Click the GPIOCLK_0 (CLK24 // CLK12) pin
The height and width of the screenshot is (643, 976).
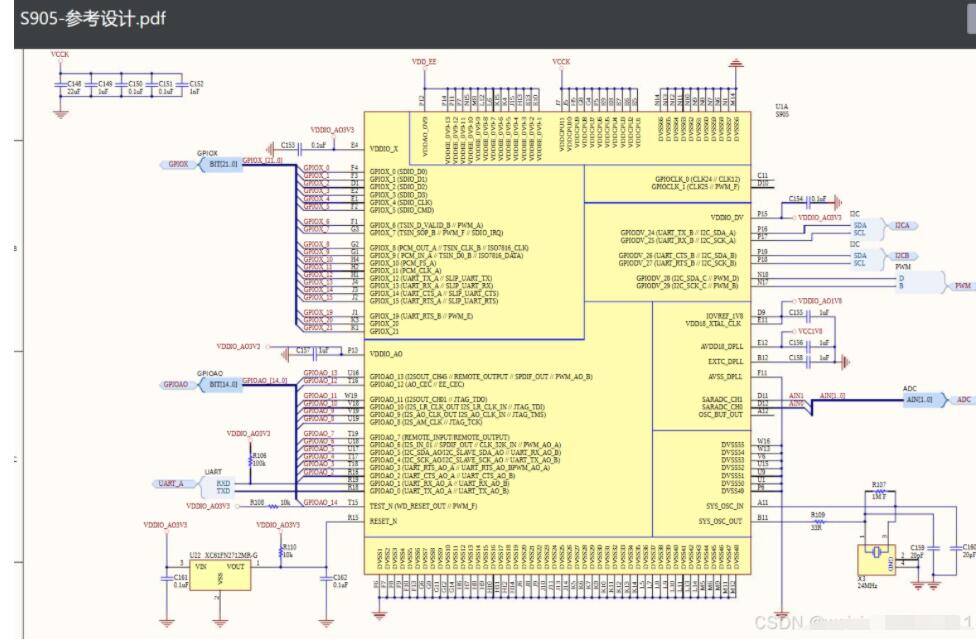[x=697, y=179]
